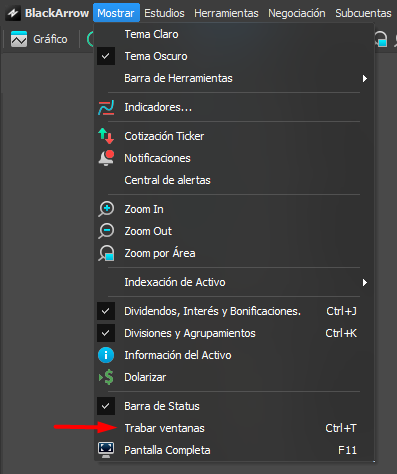Viewport: 397px width, 474px height.
Task: Click the BlackArrow title text
Action: [57, 13]
